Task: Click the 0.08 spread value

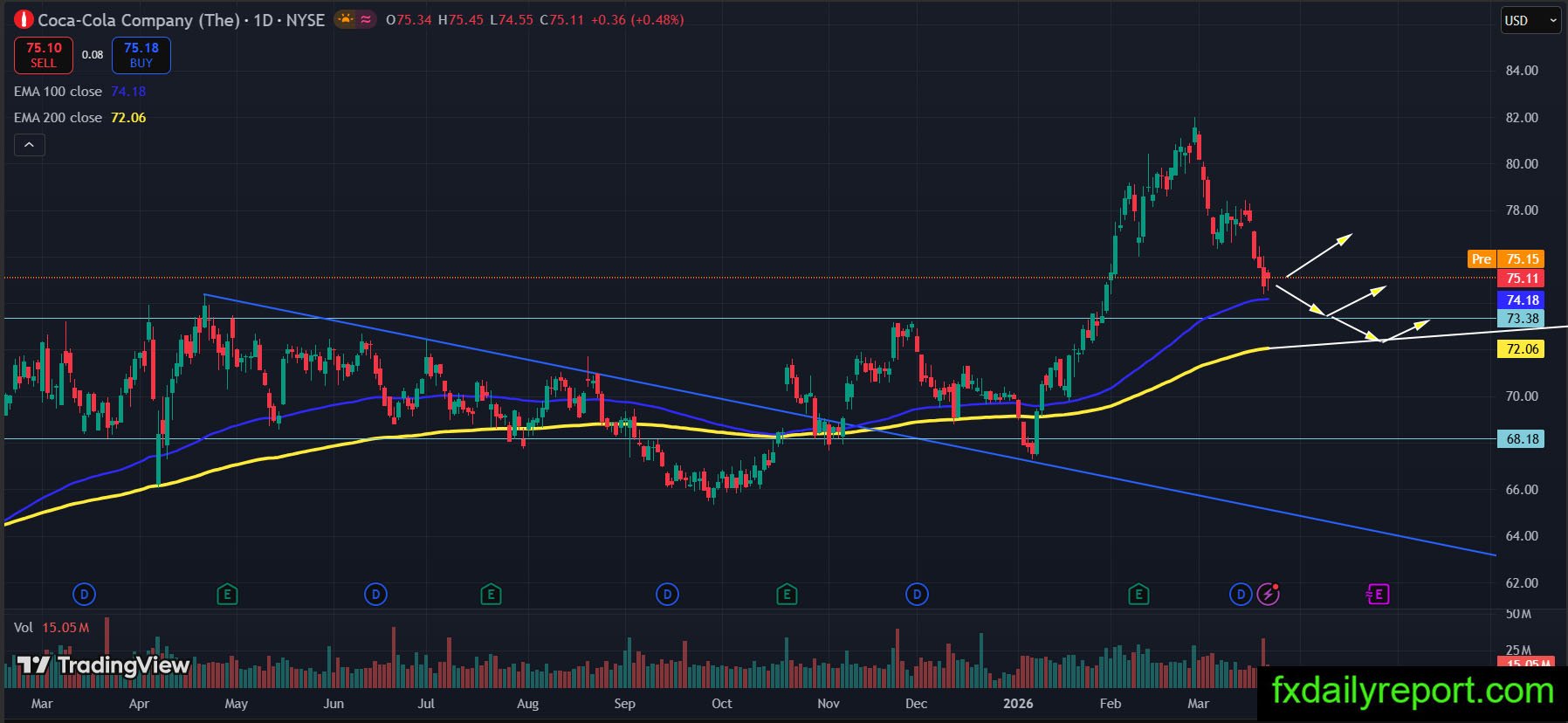Action: tap(93, 54)
